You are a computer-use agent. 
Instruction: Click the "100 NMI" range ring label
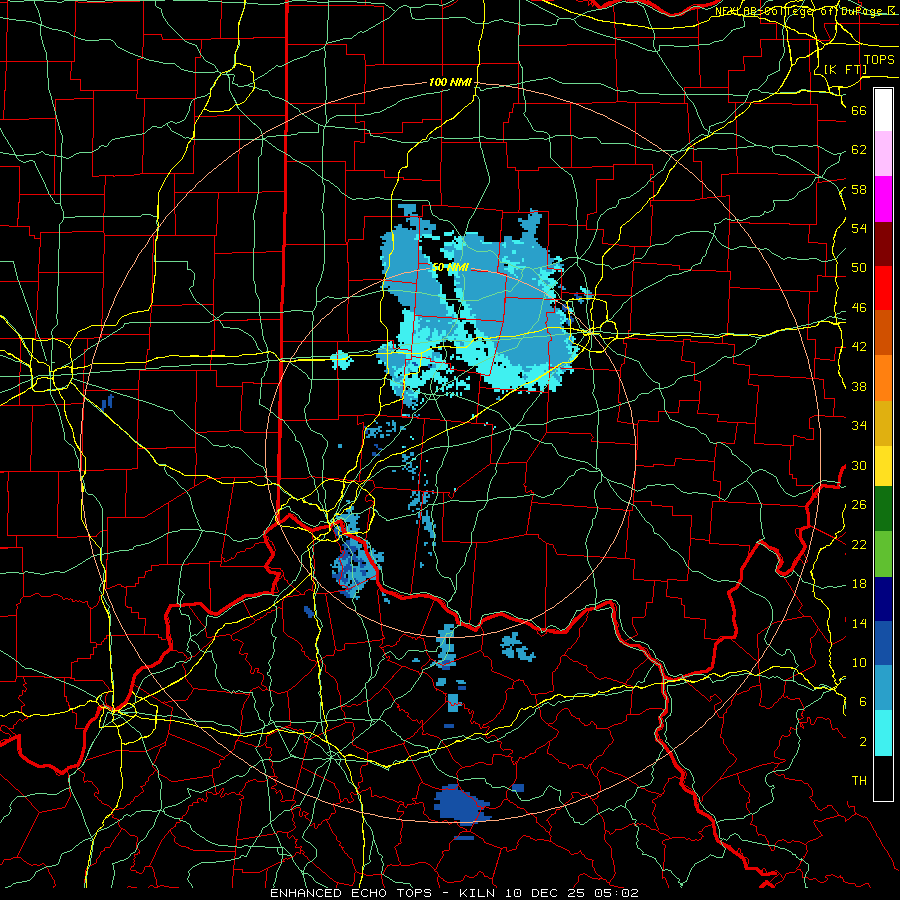click(x=451, y=82)
